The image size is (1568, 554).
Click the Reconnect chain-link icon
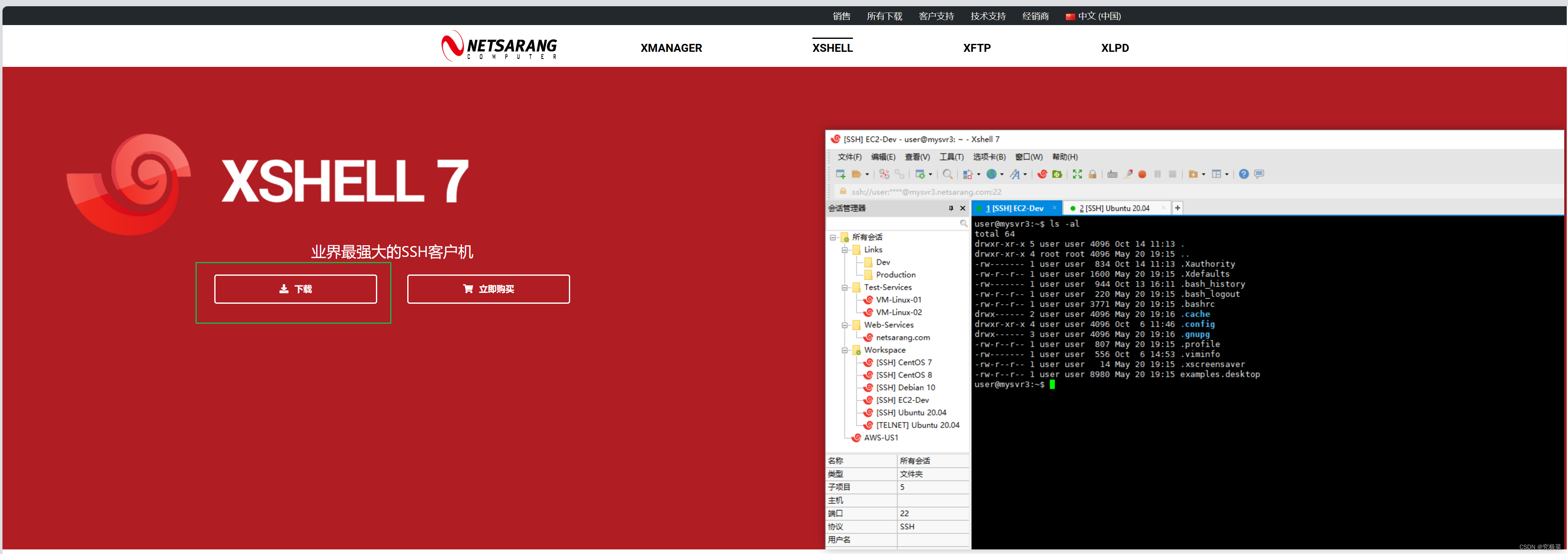(900, 174)
